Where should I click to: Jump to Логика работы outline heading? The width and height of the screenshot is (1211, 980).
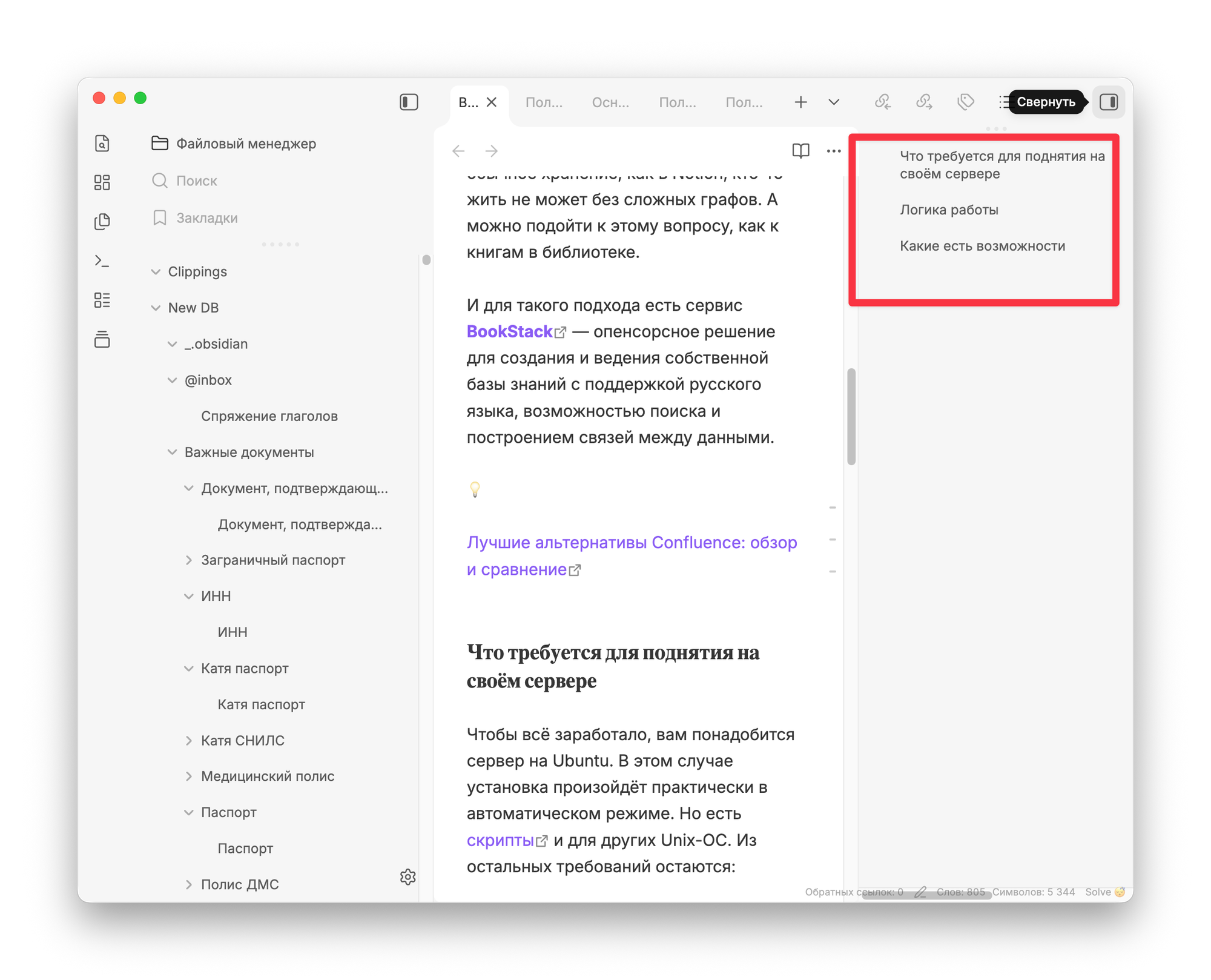(948, 210)
